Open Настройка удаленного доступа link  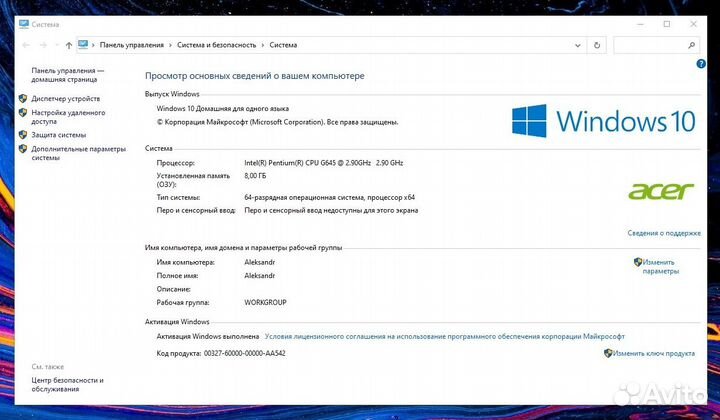click(68, 117)
